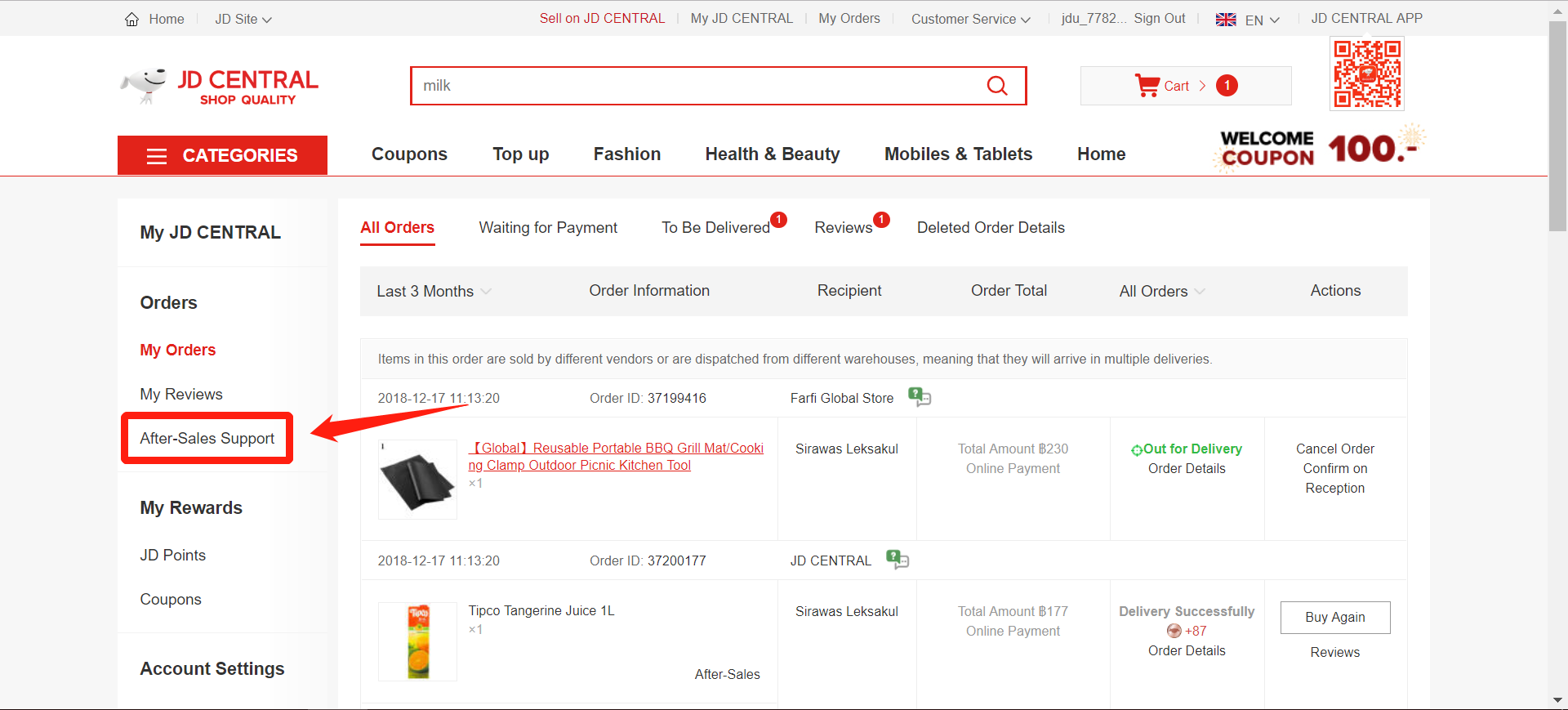1568x710 pixels.
Task: Click the Categories hamburger icon
Action: (157, 156)
